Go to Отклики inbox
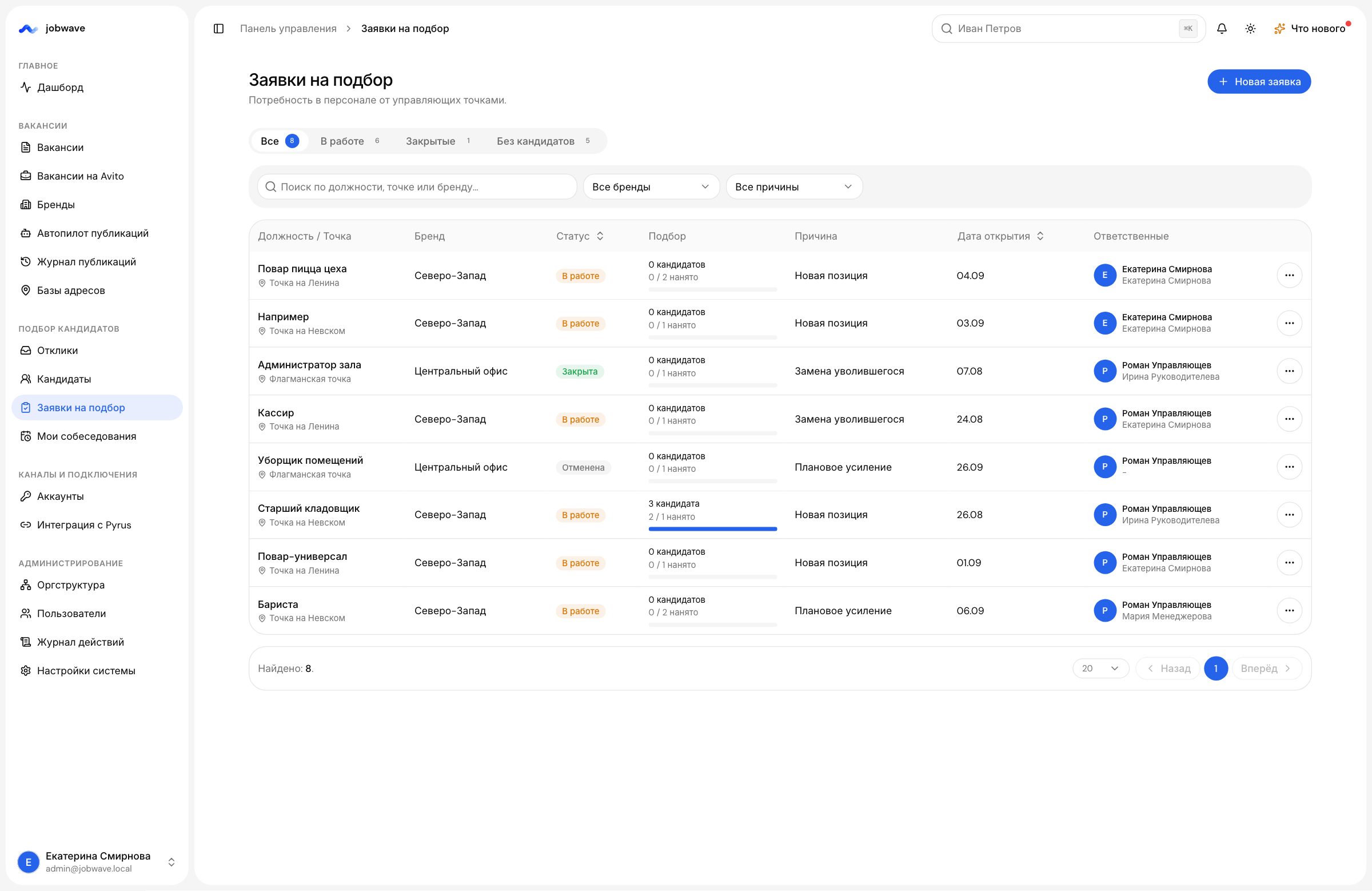 (x=97, y=350)
